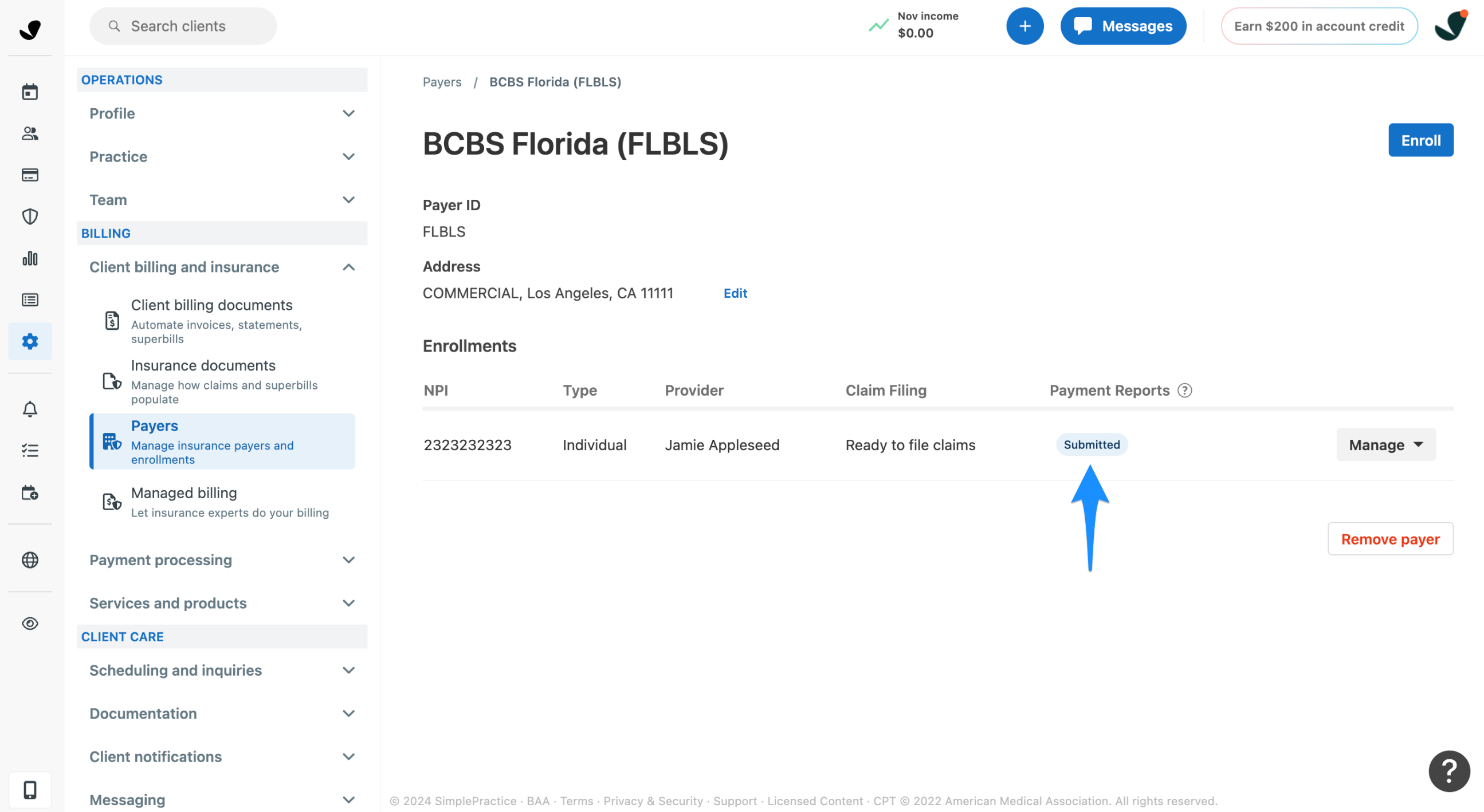Open the Terms footer link
Viewport: 1484px width, 812px height.
point(576,801)
